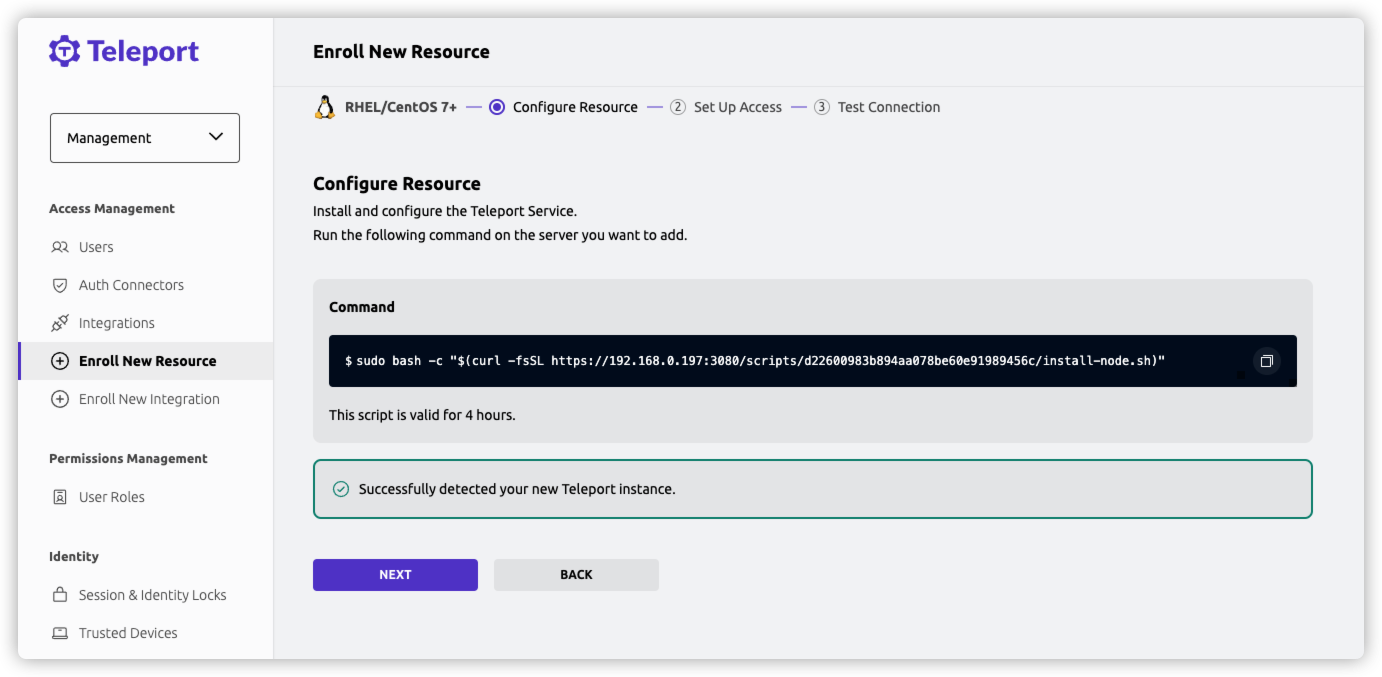Click the Trusted Devices laptop icon
Image resolution: width=1382 pixels, height=677 pixels.
click(x=60, y=633)
